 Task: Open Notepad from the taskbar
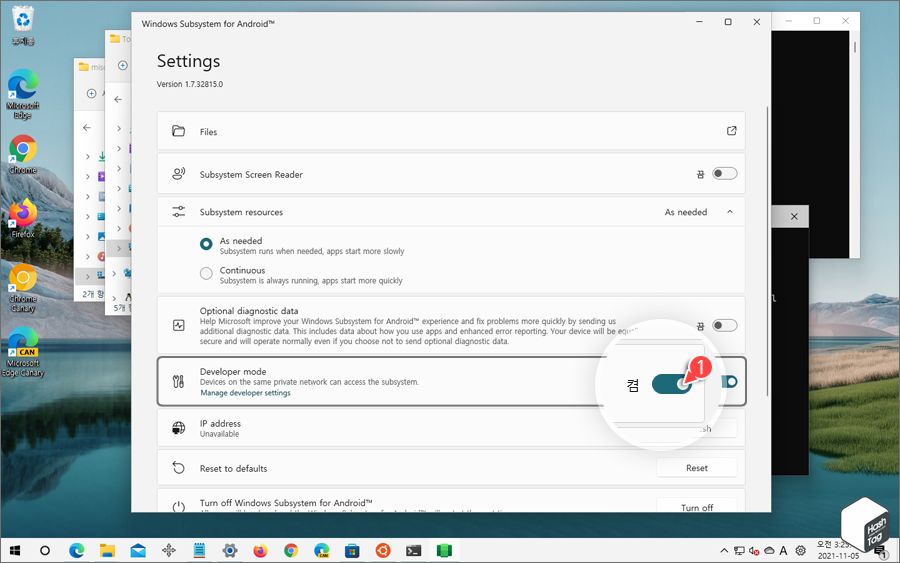click(199, 551)
